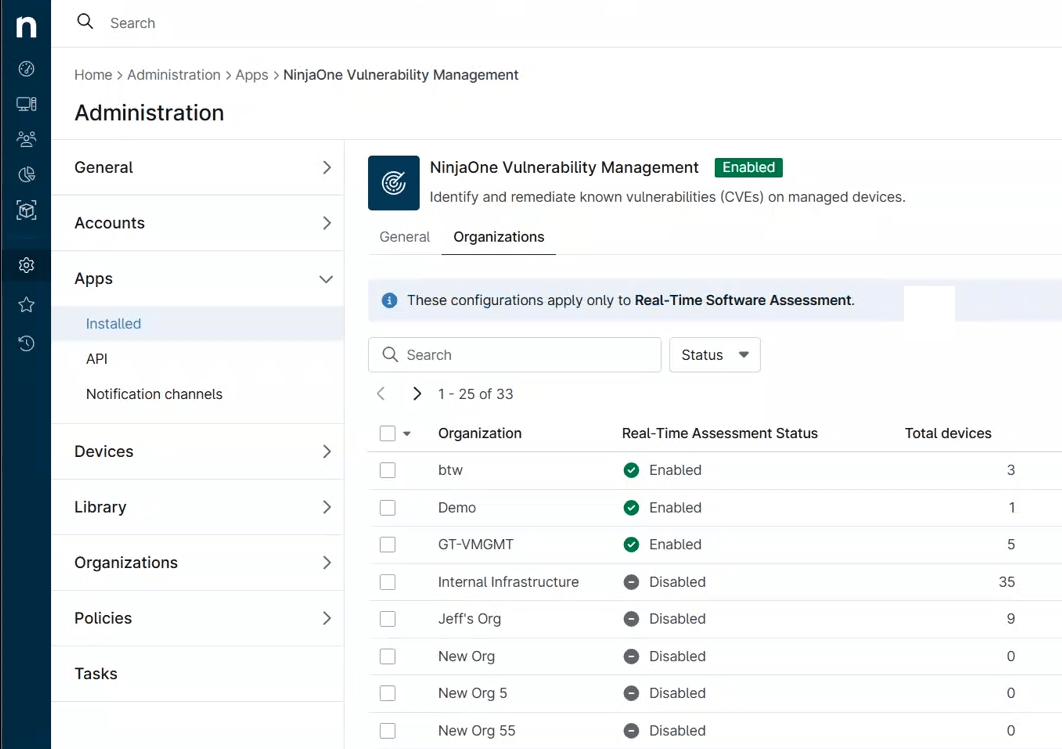Click the top search magnifier icon
Screen dimensions: 1062x749
pyautogui.click(x=85, y=22)
